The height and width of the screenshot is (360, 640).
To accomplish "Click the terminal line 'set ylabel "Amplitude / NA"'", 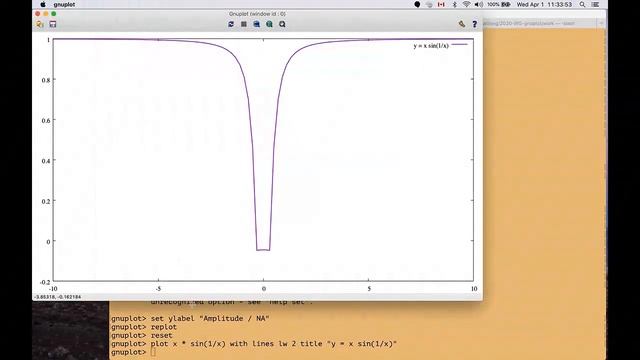I will pos(190,318).
